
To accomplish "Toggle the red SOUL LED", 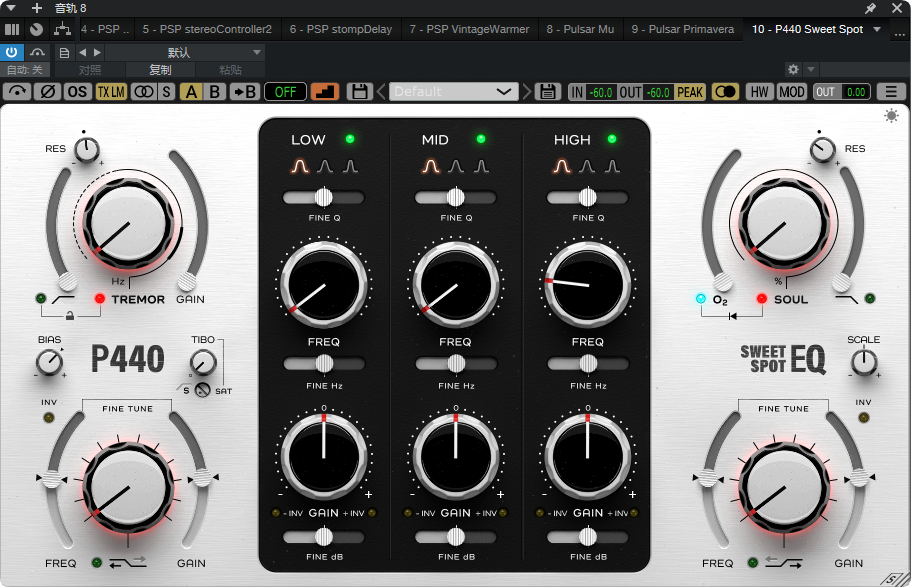I will pyautogui.click(x=762, y=299).
